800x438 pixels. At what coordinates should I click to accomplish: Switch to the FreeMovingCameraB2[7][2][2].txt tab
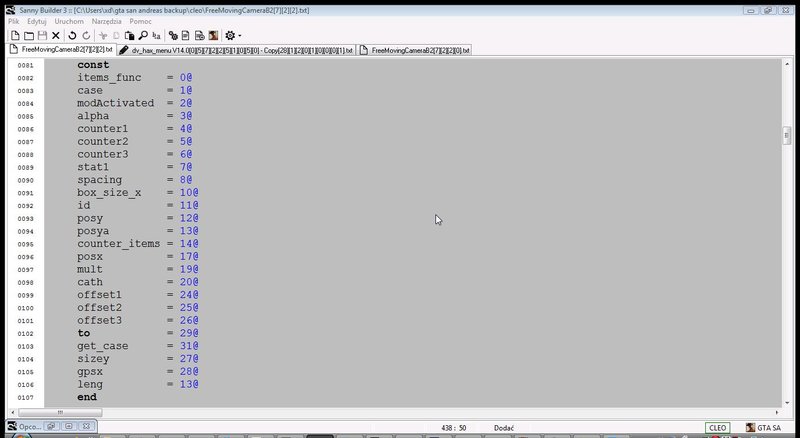click(62, 50)
